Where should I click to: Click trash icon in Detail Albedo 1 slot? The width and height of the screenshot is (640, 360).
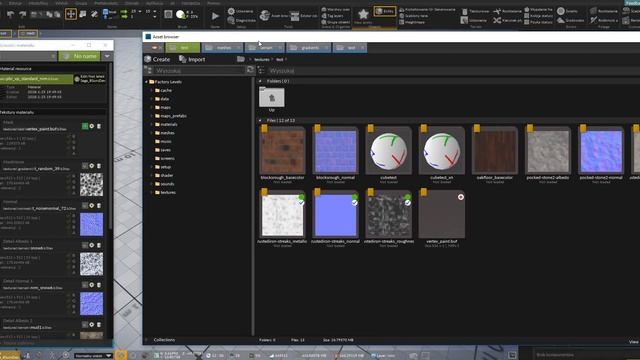99,245
